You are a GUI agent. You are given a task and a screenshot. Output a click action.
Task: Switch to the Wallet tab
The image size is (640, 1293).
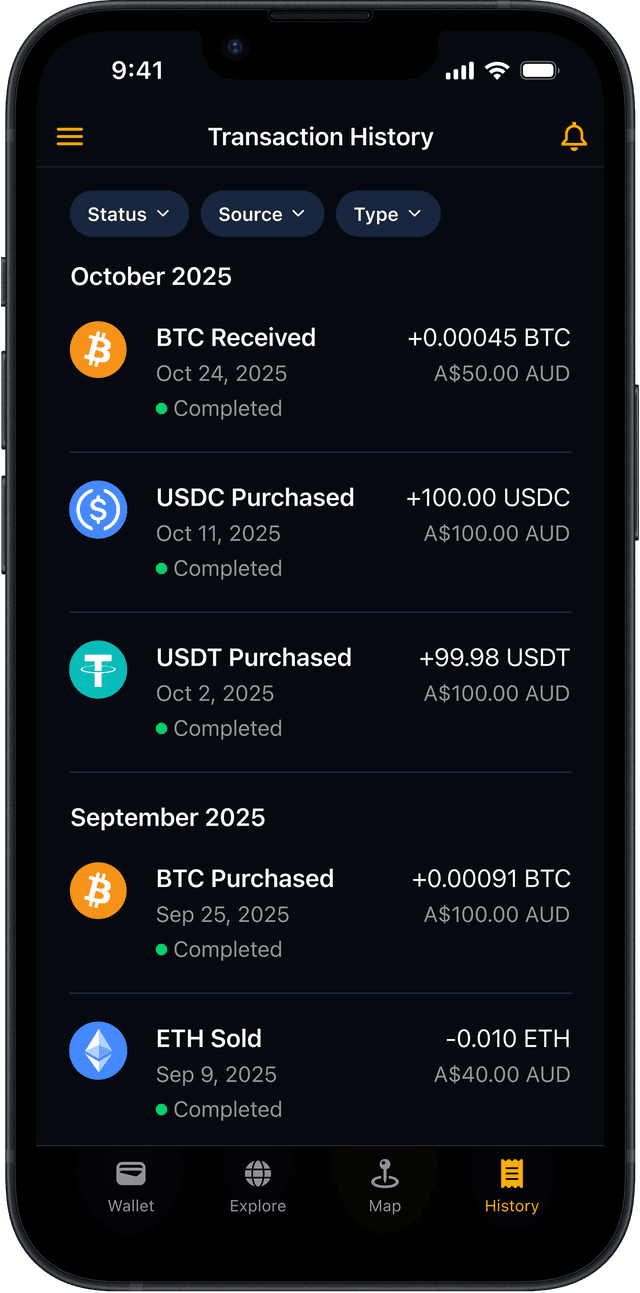[x=131, y=1186]
